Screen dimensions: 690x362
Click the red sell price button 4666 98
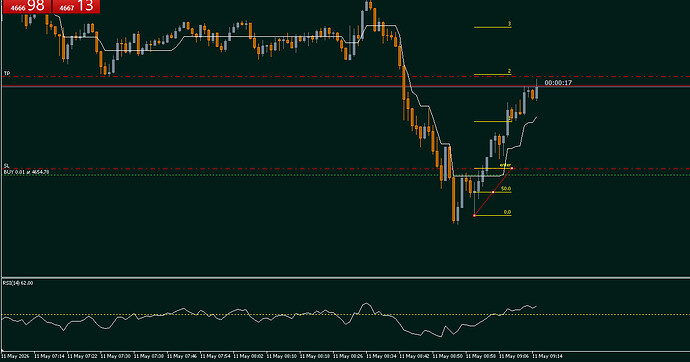(26, 7)
